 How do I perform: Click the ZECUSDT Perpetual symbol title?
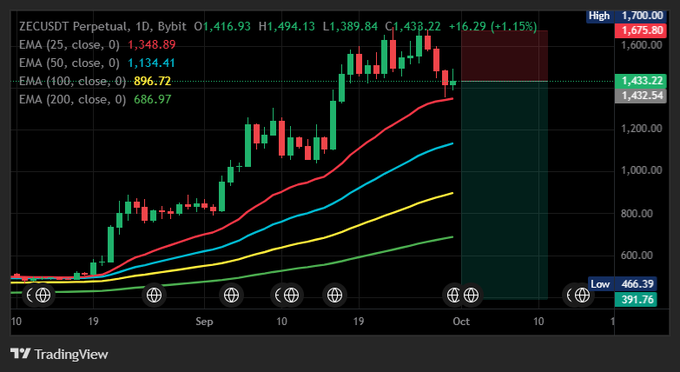point(74,26)
